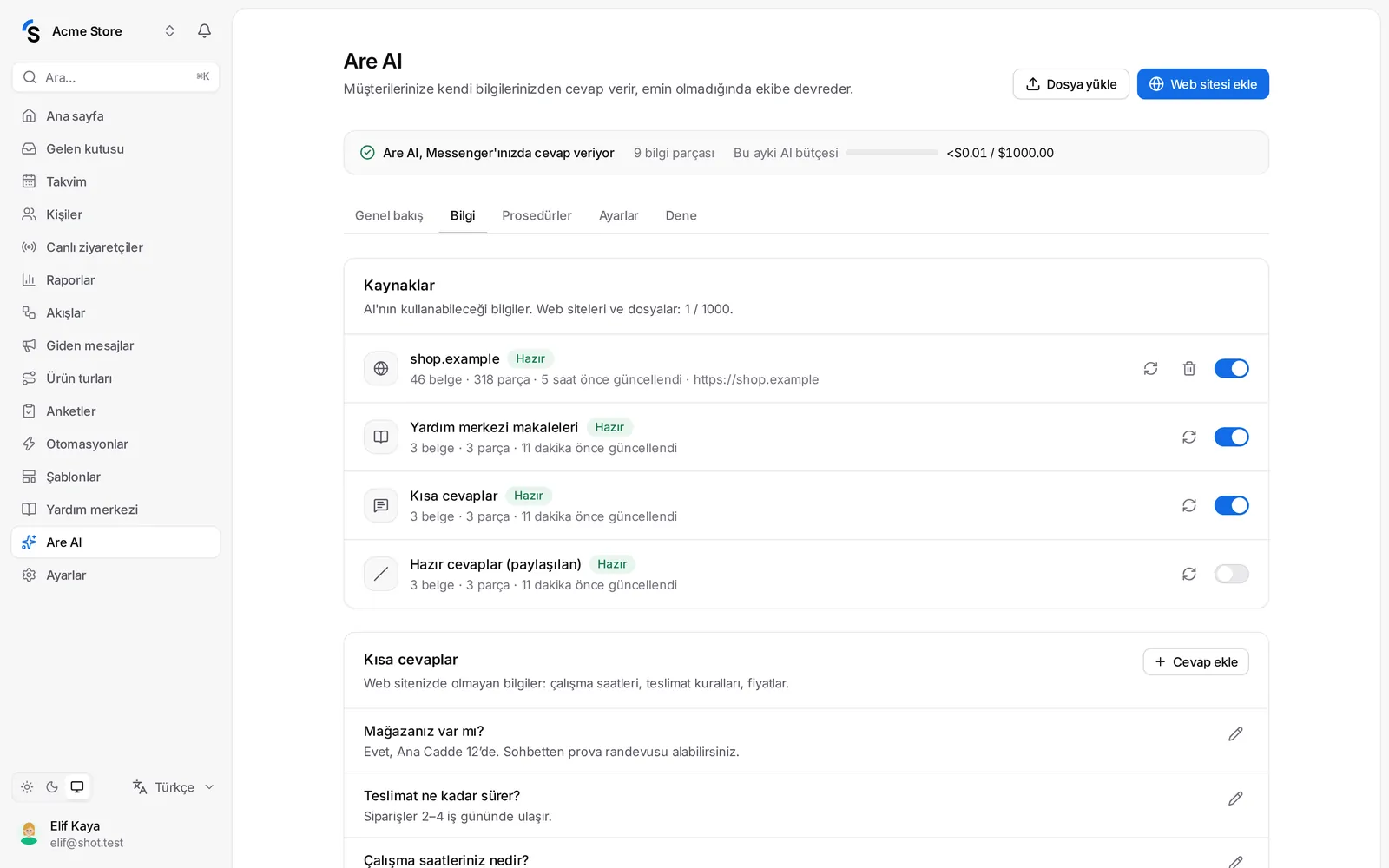Click the 'Çalışma saatleriniz nedir?' question

tap(446, 860)
